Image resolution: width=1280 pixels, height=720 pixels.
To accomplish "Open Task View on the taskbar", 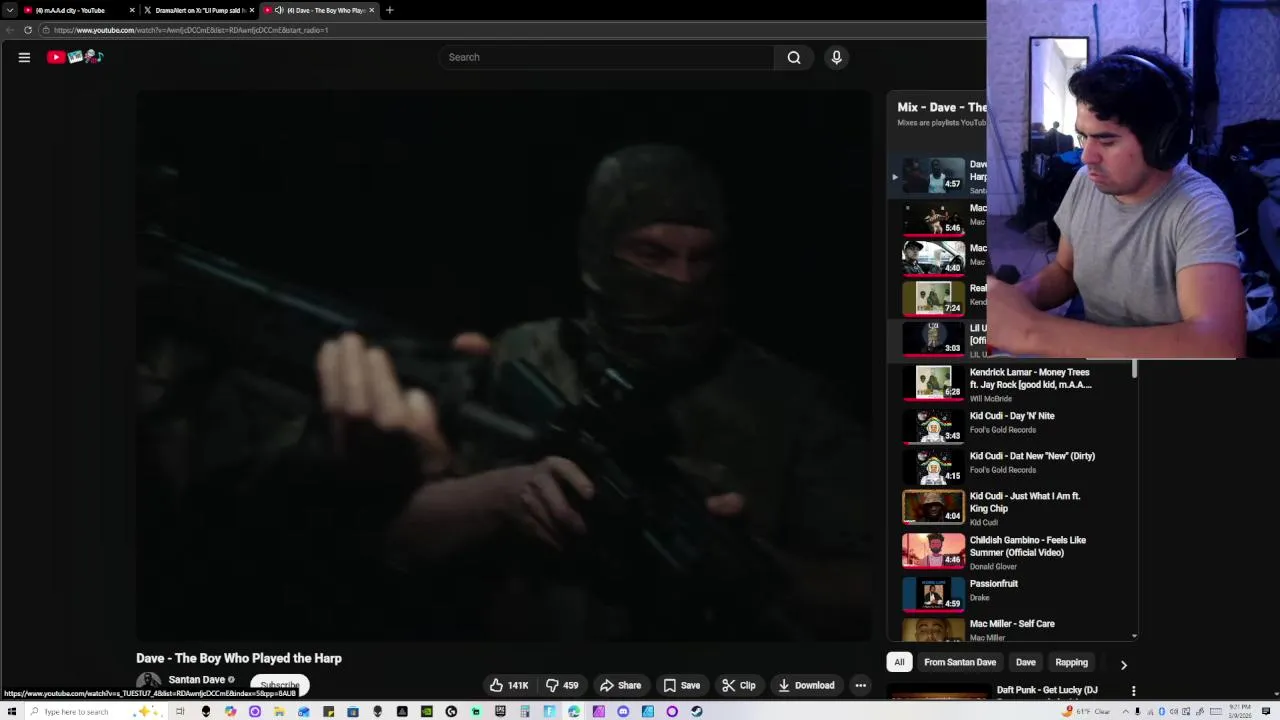I will pyautogui.click(x=180, y=711).
